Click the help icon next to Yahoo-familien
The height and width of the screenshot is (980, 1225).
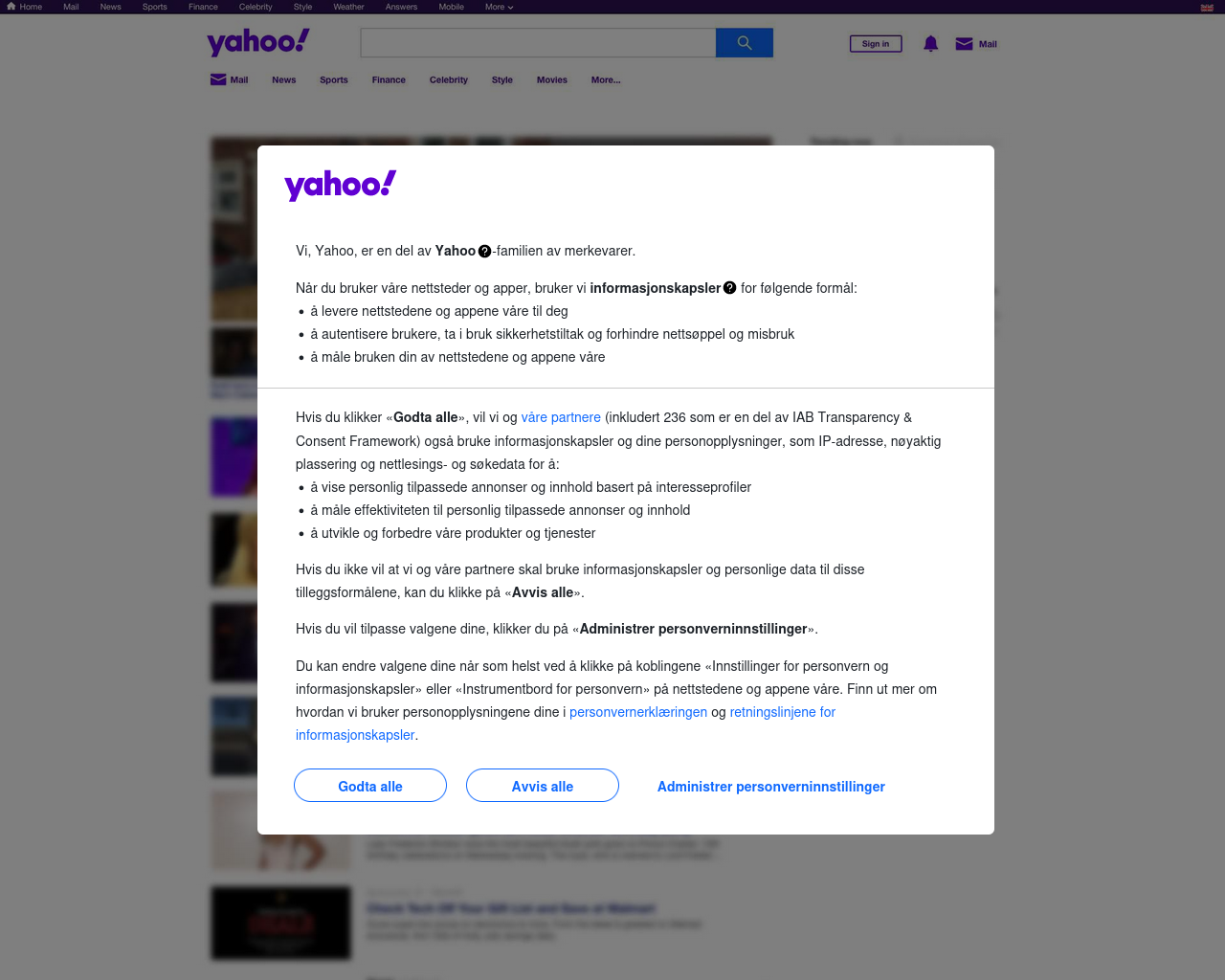484,252
